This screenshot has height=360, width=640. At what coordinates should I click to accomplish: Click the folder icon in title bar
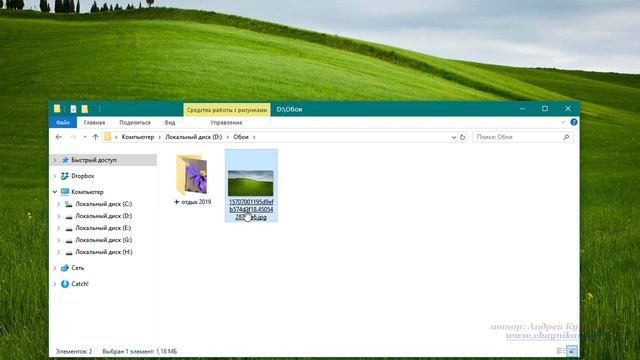57,109
